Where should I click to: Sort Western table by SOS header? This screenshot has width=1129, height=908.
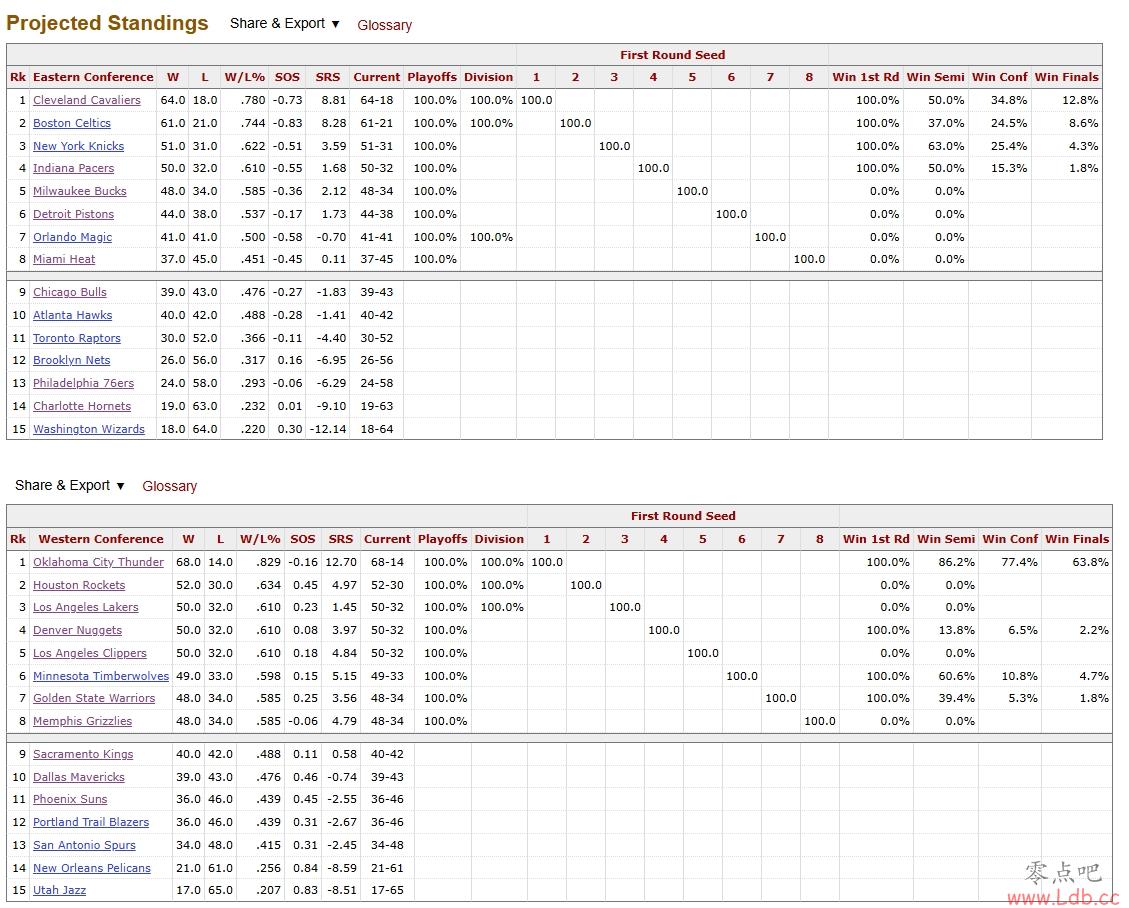[302, 539]
